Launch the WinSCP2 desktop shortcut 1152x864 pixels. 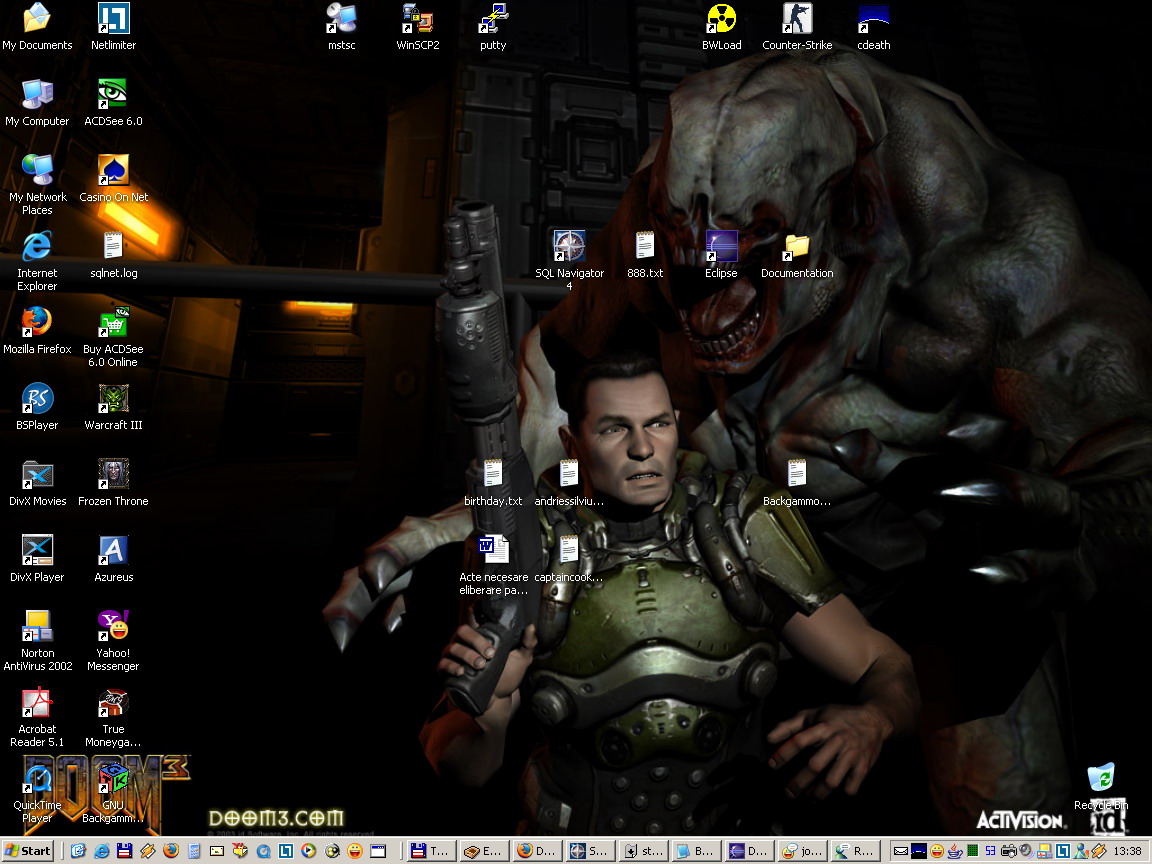click(x=417, y=26)
